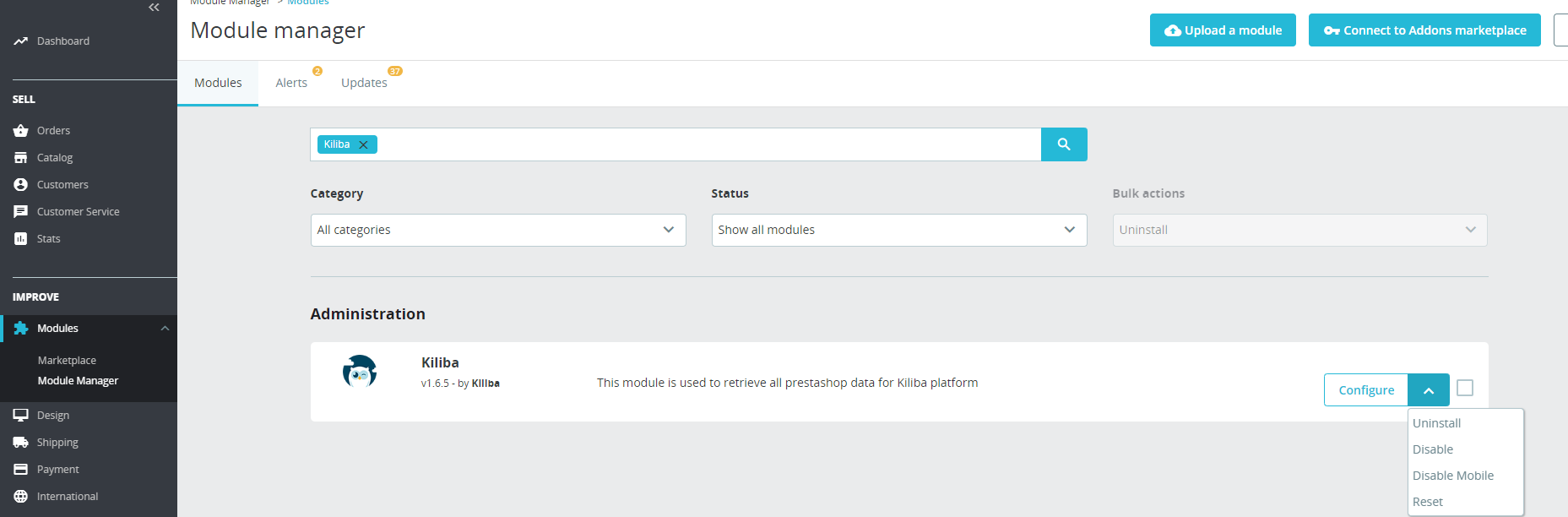
Task: Click the Kiliba author link
Action: 486,384
